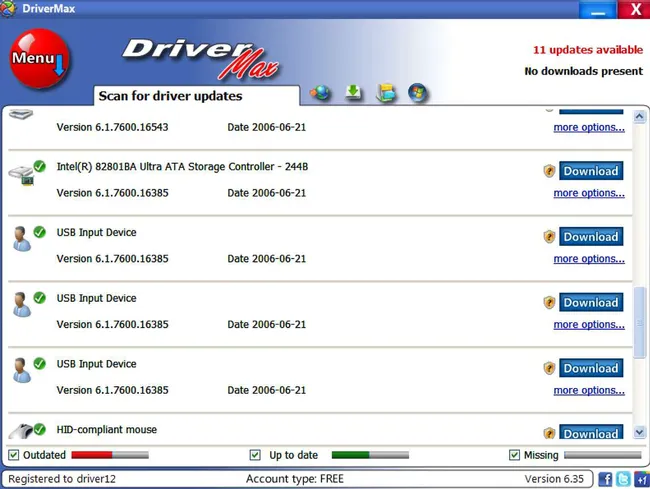Click the DriverMax logo in header
This screenshot has height=489, width=650.
(x=201, y=59)
